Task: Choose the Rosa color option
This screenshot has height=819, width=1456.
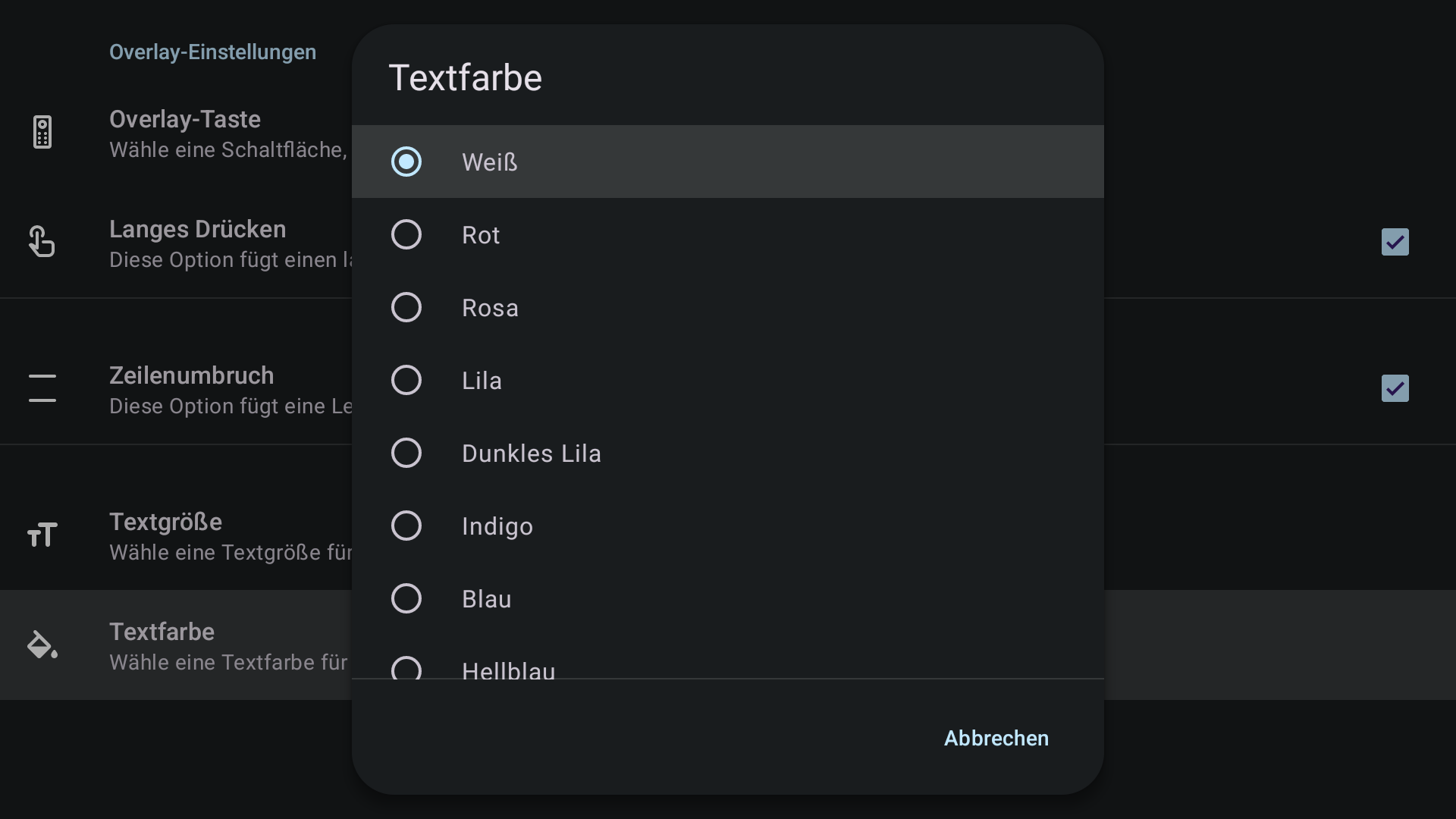Action: pos(728,307)
